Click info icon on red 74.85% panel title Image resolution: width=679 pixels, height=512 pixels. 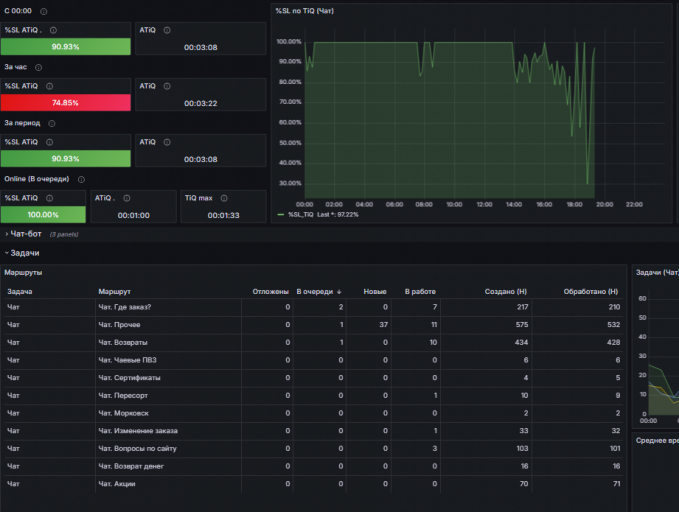50,86
